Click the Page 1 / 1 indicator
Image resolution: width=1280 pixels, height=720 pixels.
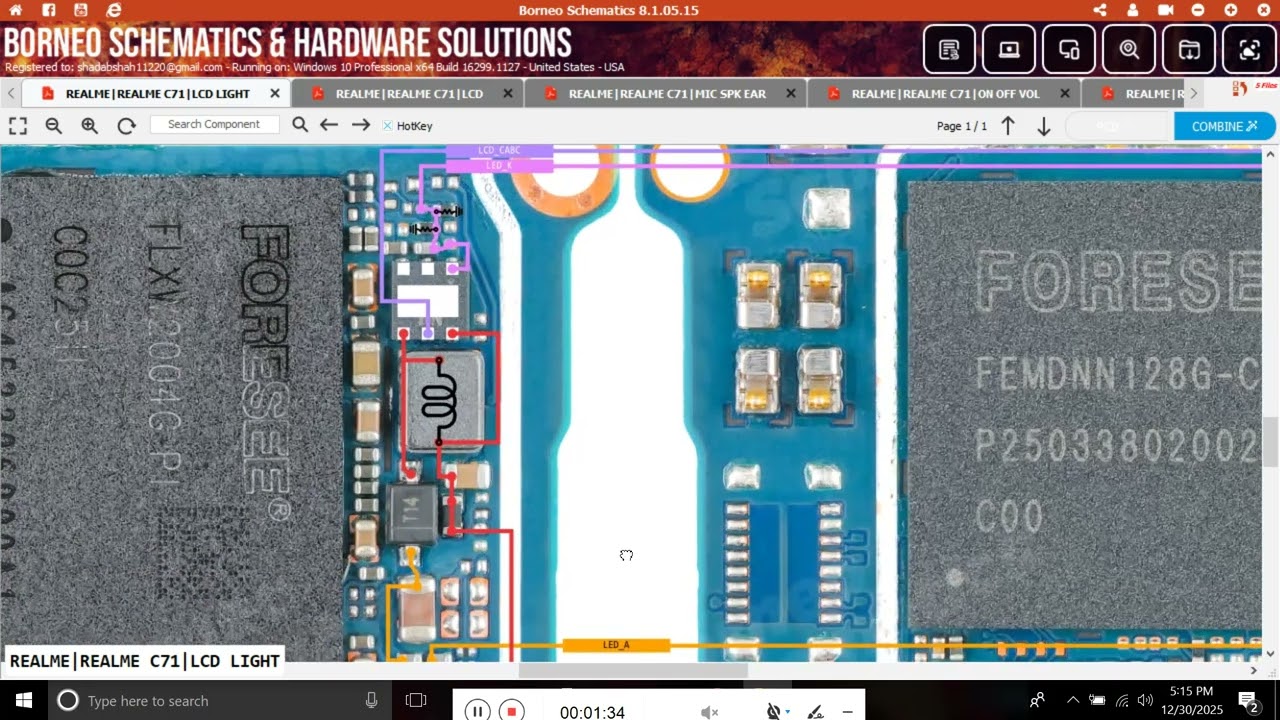click(x=962, y=126)
